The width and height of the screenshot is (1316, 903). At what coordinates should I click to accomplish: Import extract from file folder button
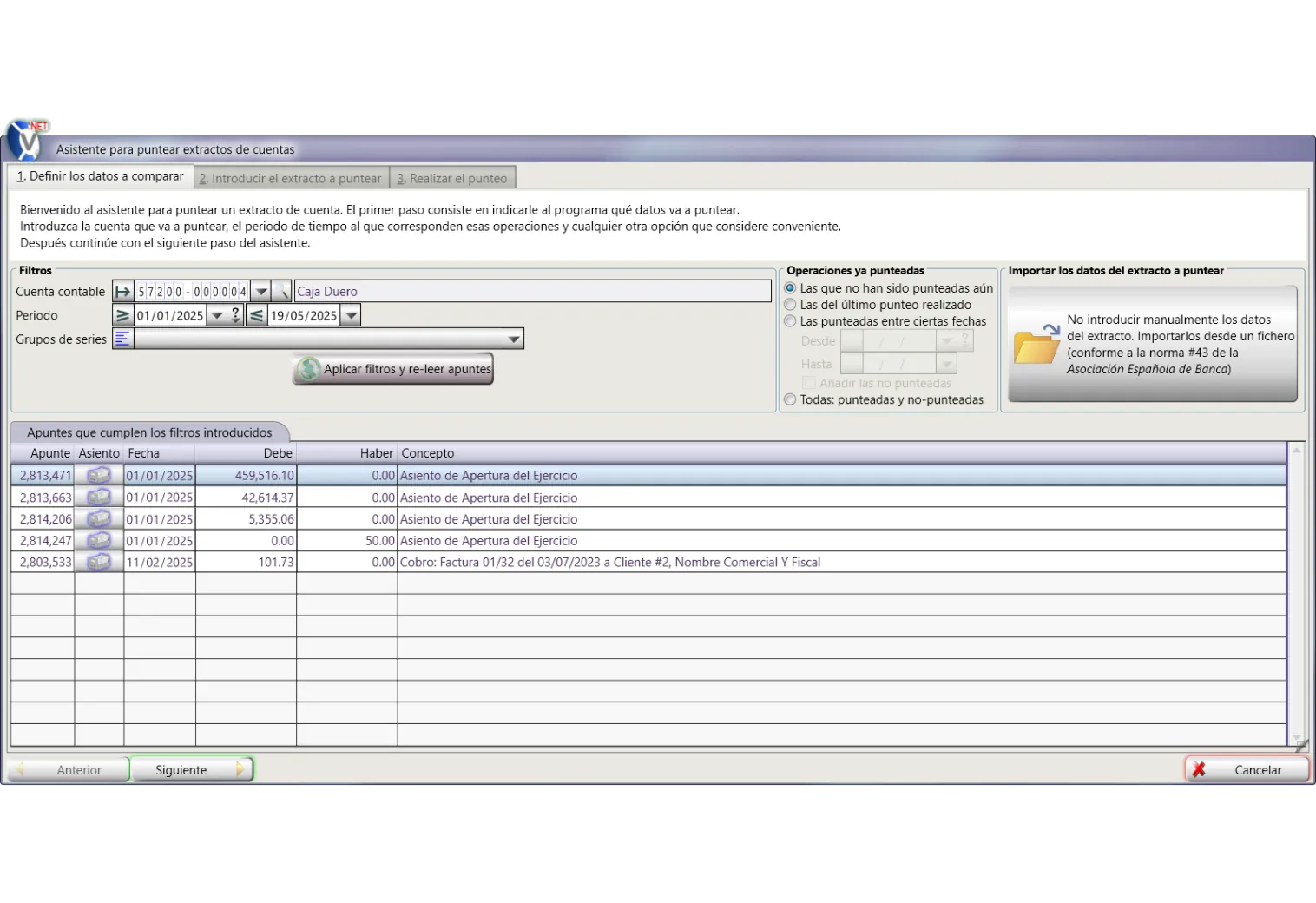[1153, 345]
